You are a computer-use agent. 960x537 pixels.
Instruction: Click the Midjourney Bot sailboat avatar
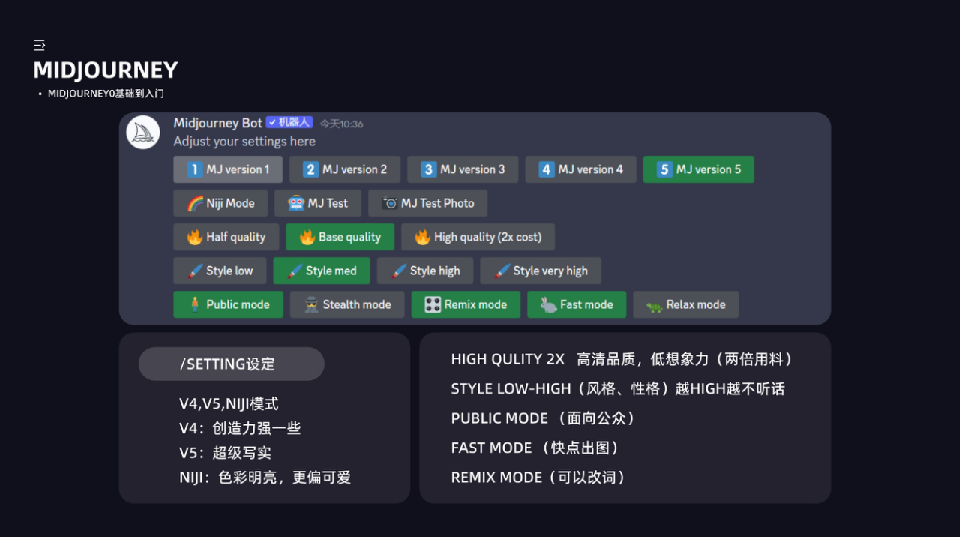[144, 133]
